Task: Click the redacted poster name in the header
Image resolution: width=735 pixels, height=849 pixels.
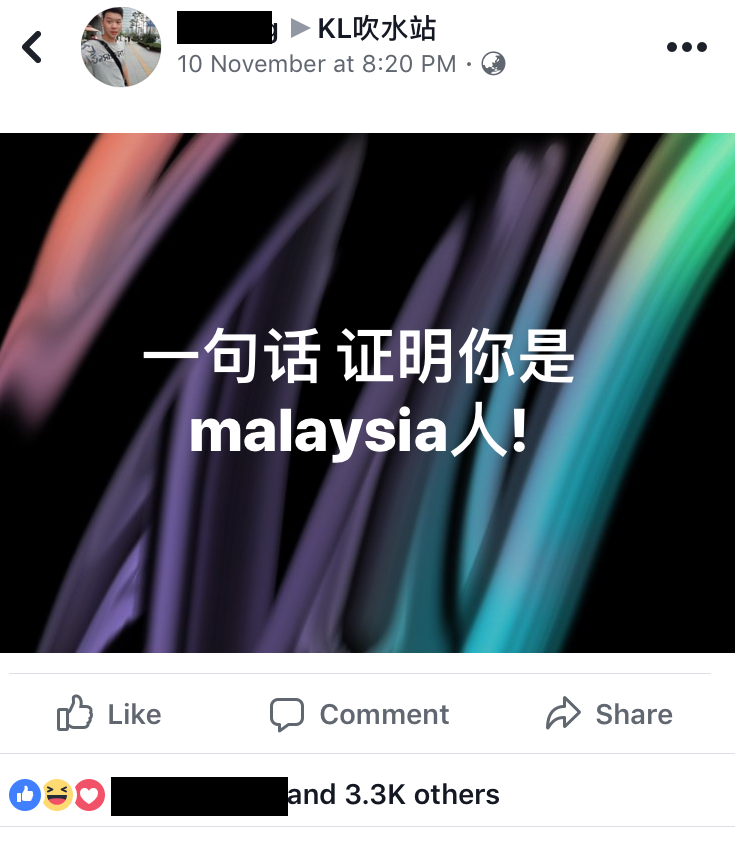Action: [226, 28]
